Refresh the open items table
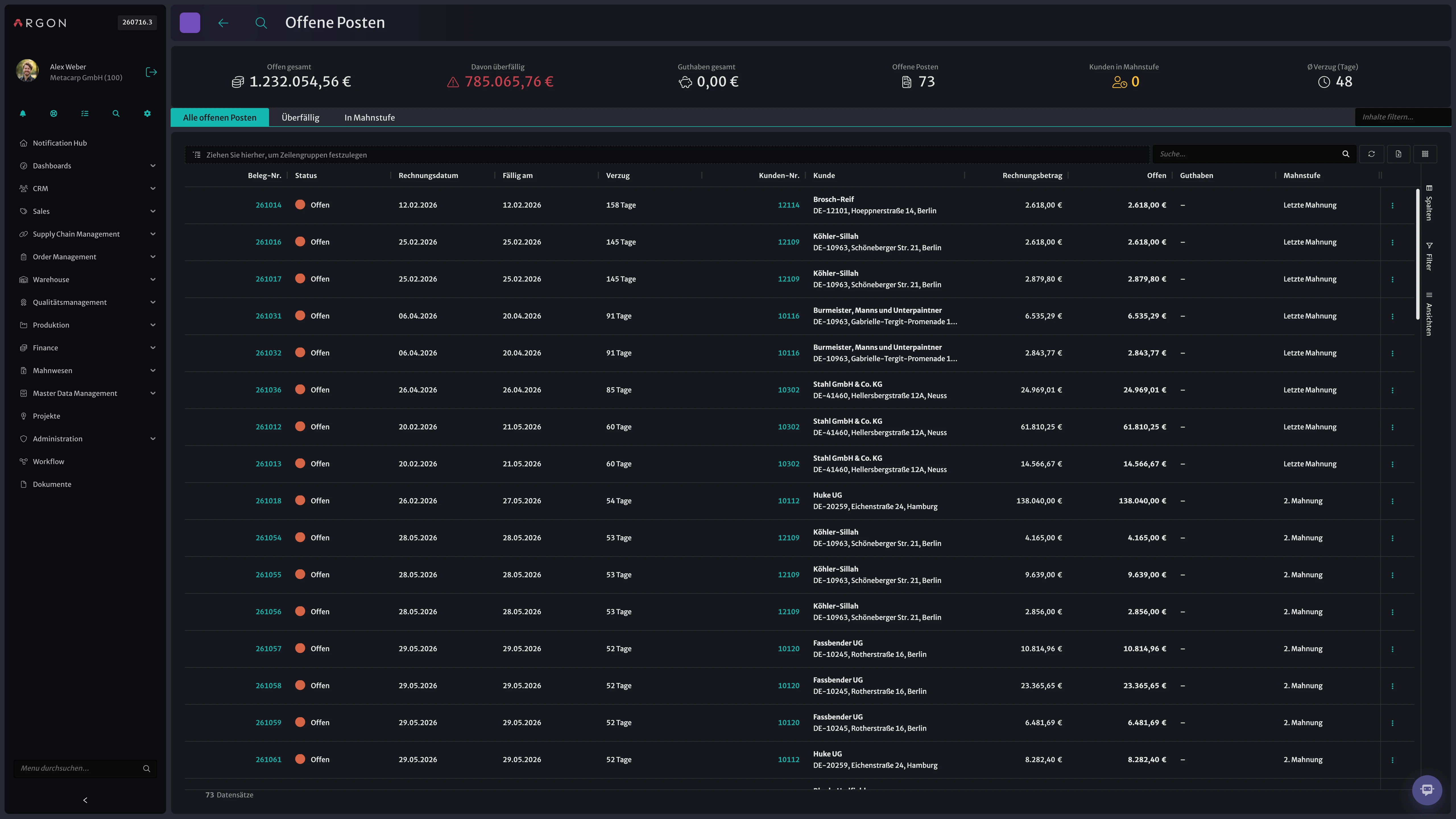Screen dimensions: 1456x819 1371,154
